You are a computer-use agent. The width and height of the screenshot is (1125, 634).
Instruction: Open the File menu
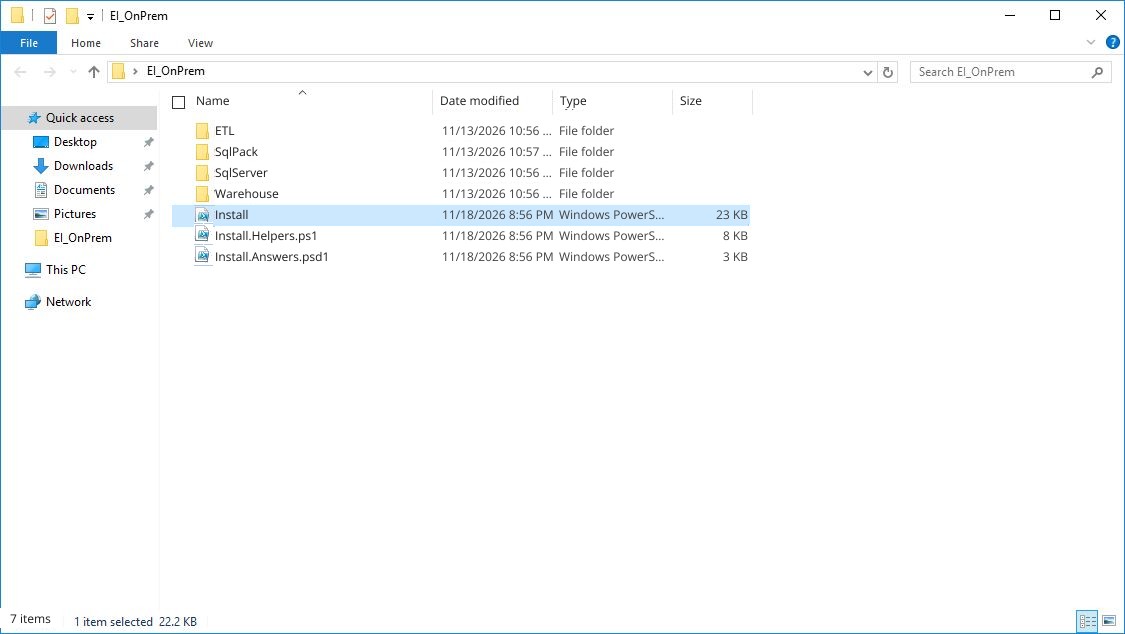click(29, 43)
